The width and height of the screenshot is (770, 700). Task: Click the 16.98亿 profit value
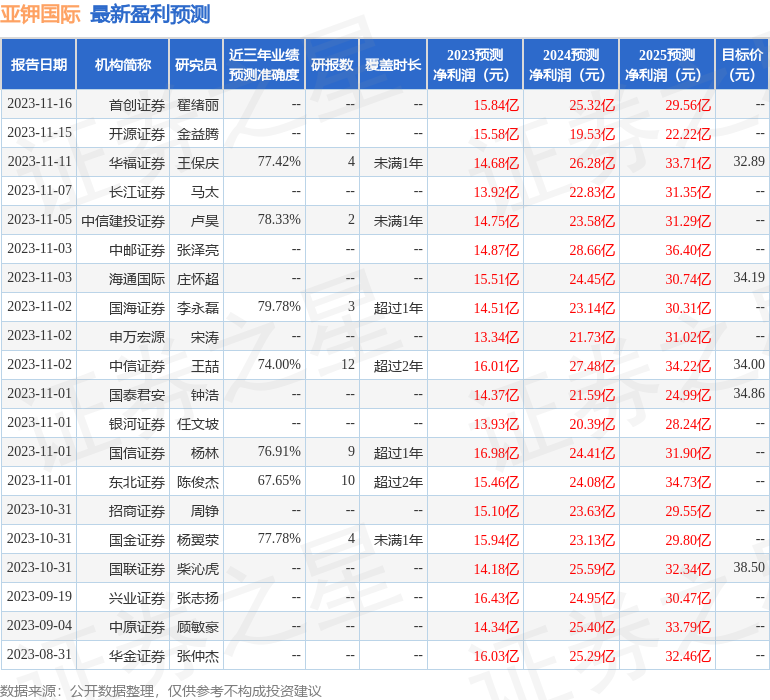496,453
